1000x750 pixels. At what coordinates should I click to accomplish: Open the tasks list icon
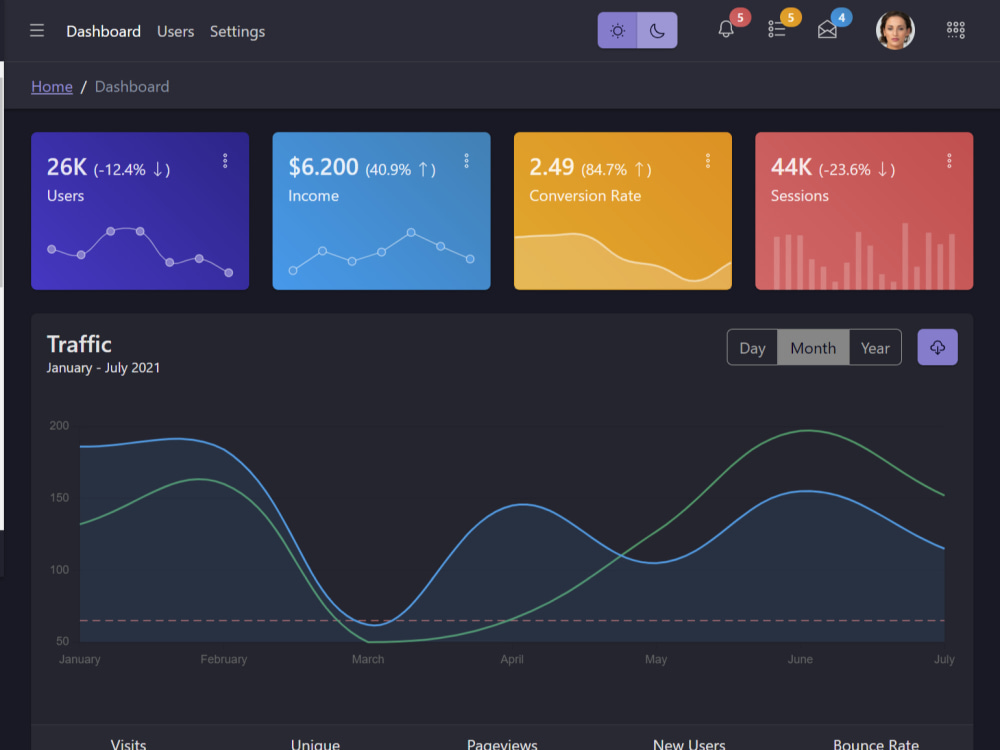pyautogui.click(x=776, y=29)
